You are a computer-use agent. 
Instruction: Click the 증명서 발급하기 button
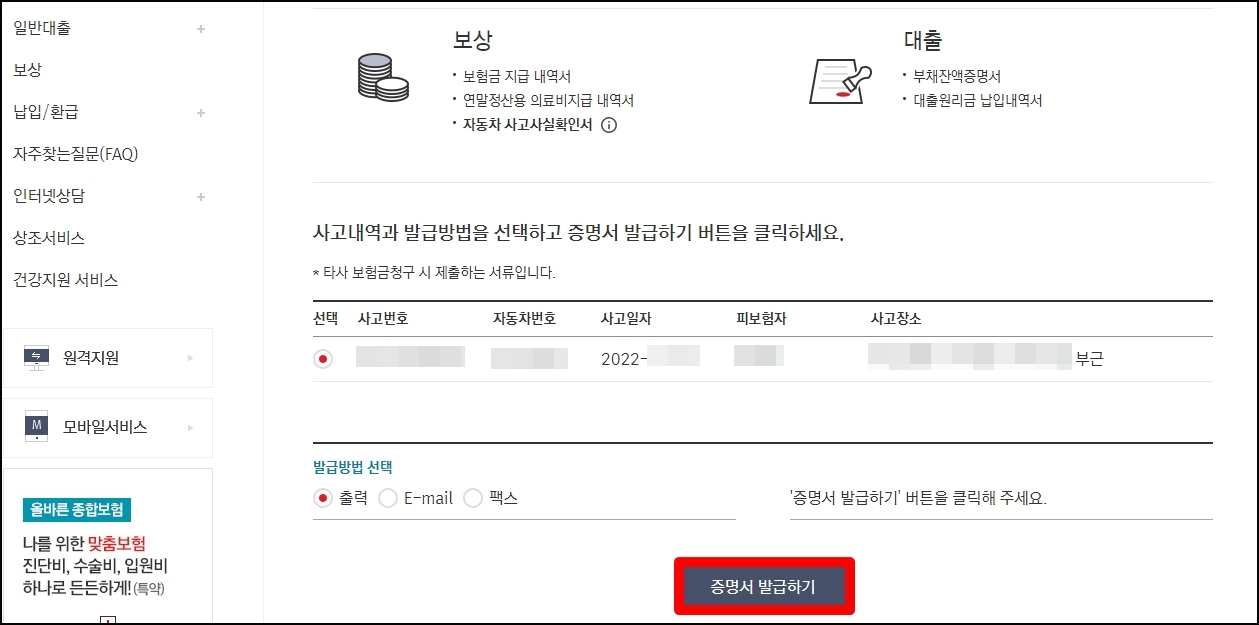[764, 587]
